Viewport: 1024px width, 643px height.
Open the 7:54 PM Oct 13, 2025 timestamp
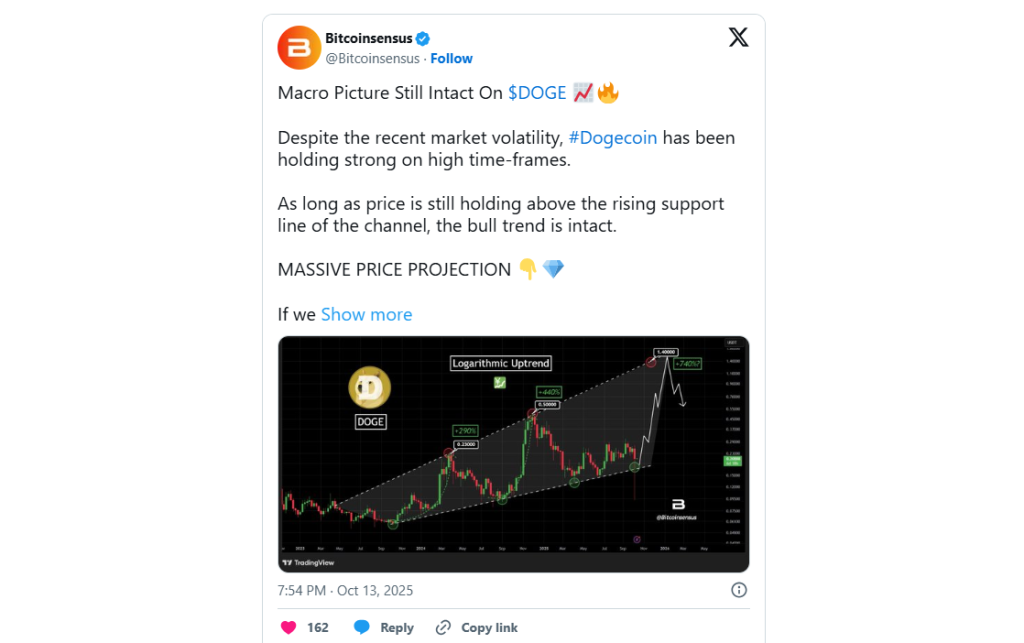tap(345, 590)
